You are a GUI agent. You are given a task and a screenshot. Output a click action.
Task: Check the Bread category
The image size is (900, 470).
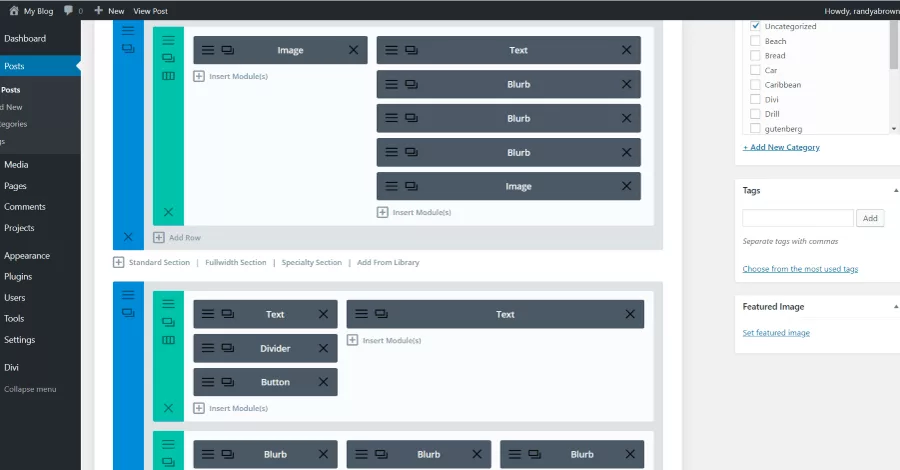point(755,56)
